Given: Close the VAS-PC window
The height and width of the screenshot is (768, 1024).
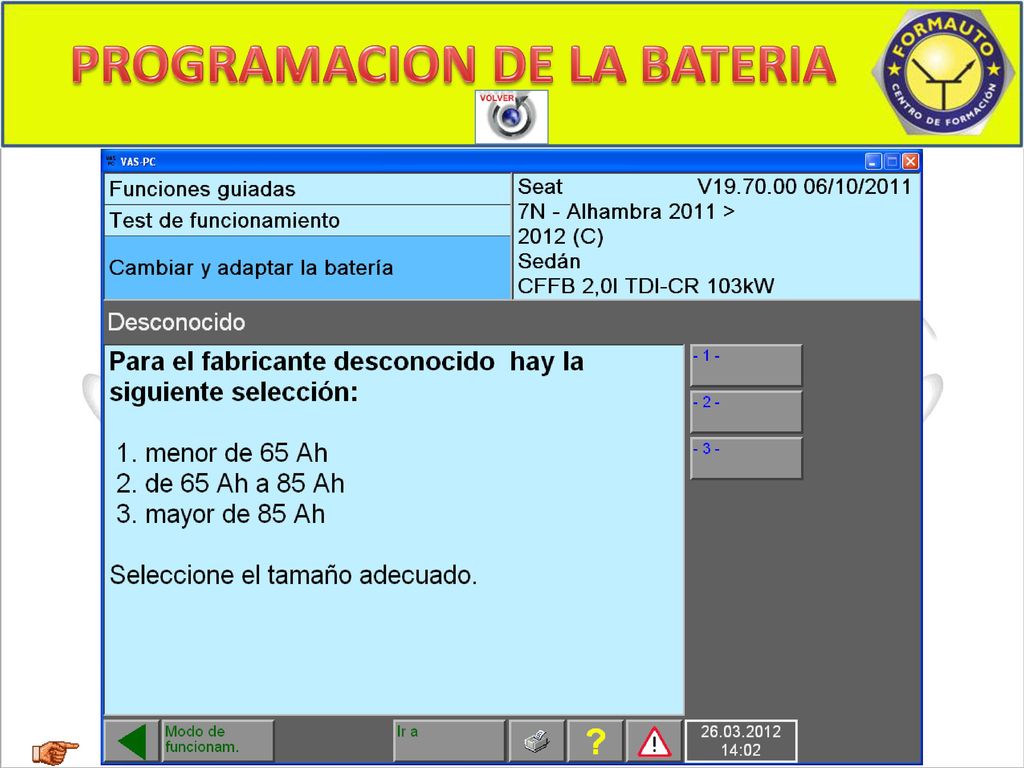Looking at the screenshot, I should [x=910, y=161].
